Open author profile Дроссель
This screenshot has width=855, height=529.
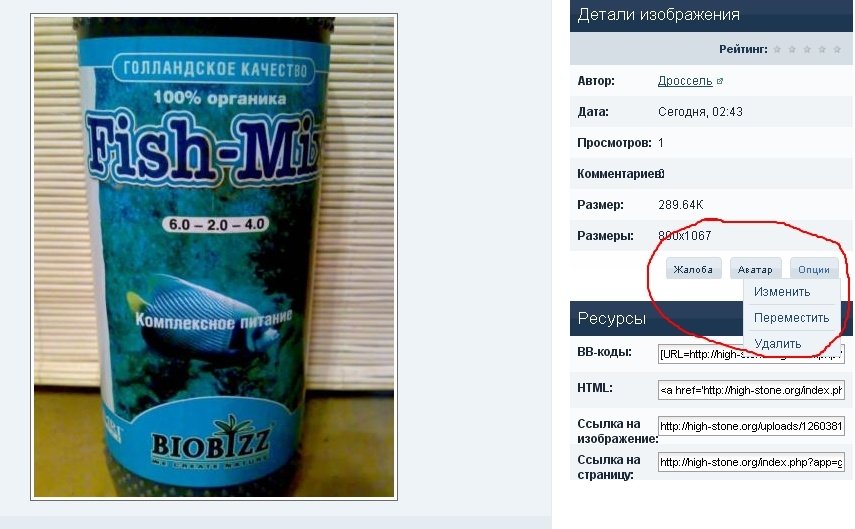click(x=685, y=81)
